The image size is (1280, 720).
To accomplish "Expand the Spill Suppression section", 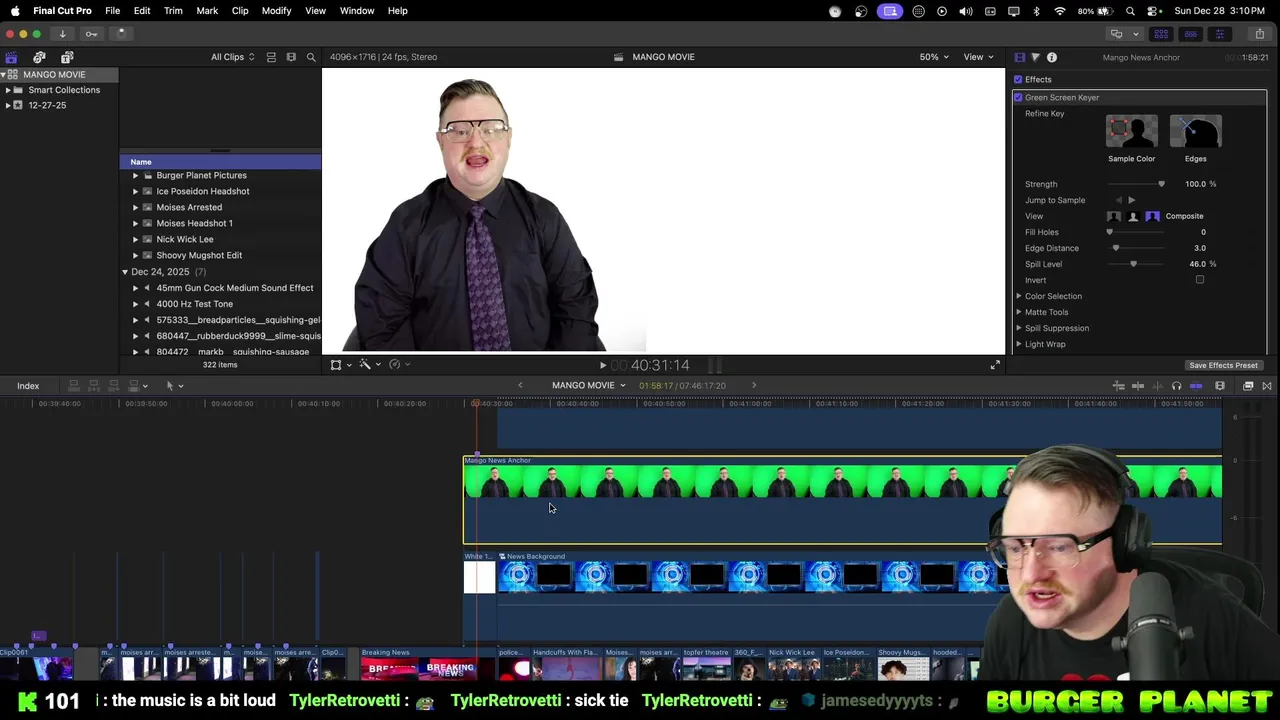I will [x=1019, y=328].
